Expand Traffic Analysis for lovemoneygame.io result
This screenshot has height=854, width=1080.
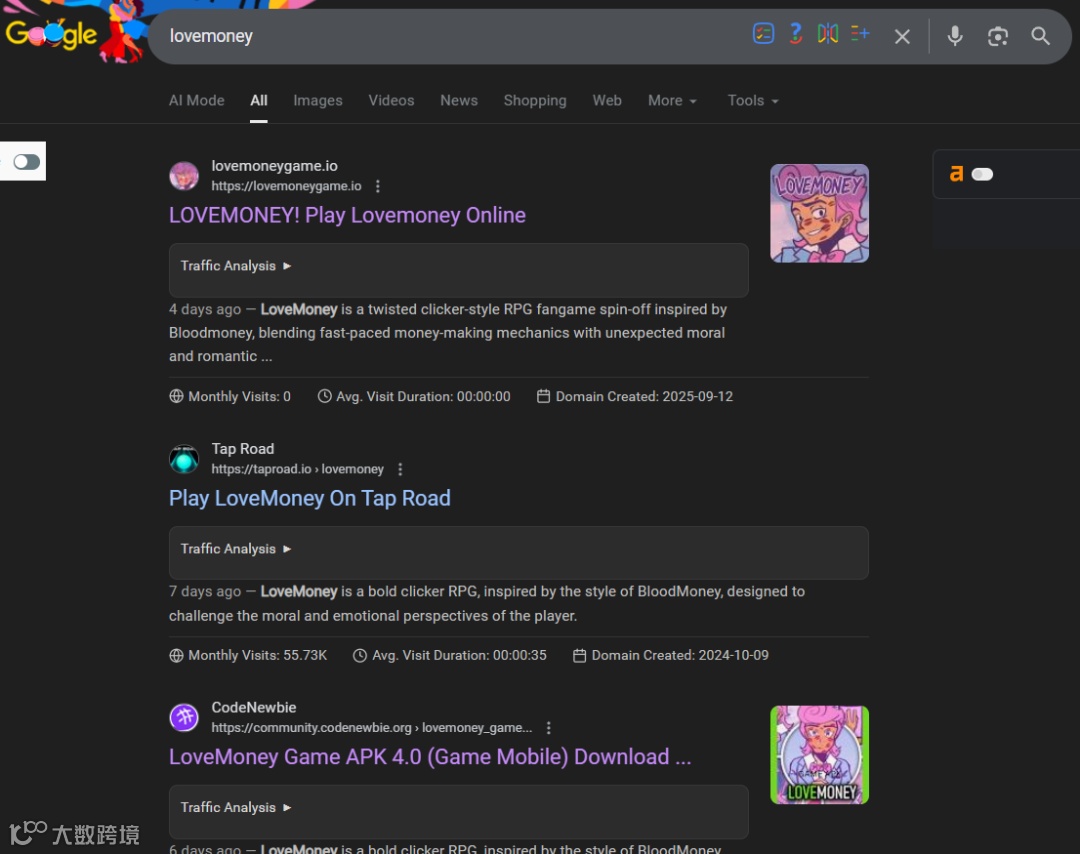tap(236, 266)
